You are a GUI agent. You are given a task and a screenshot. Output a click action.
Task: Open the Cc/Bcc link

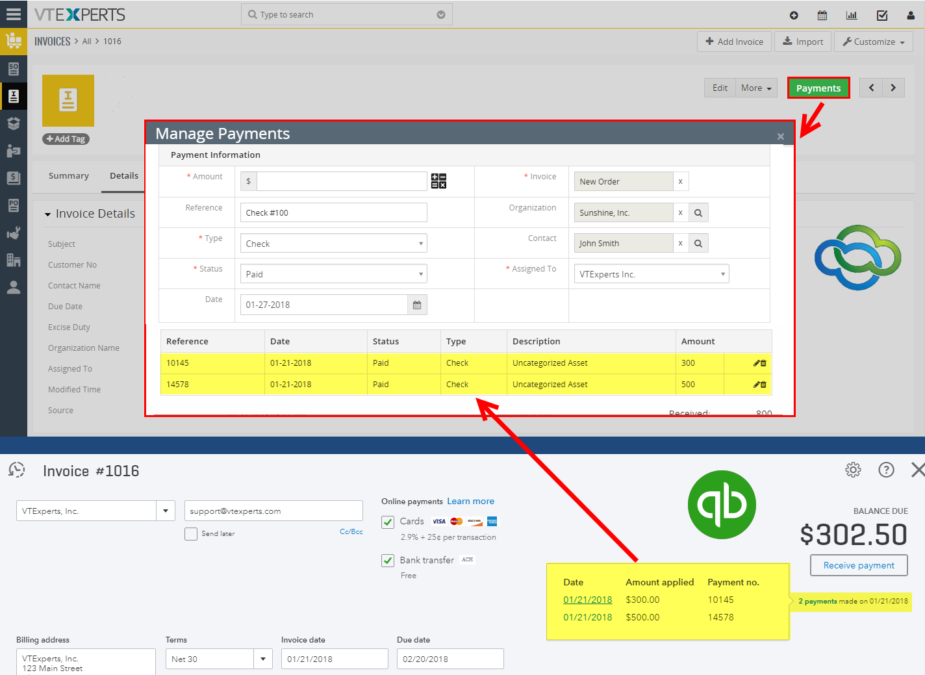(351, 532)
